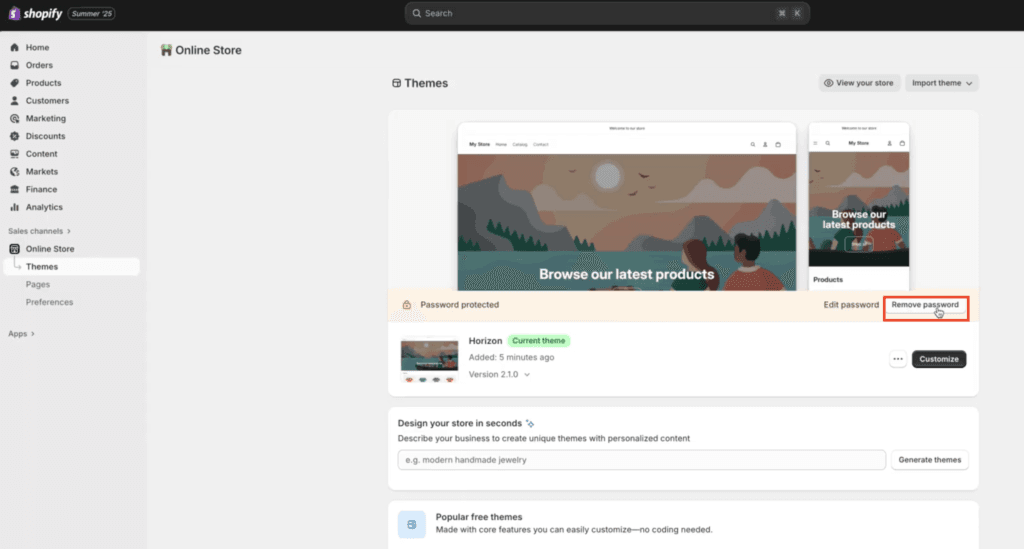Select Online Store sales channel
This screenshot has width=1024, height=549.
(x=50, y=249)
